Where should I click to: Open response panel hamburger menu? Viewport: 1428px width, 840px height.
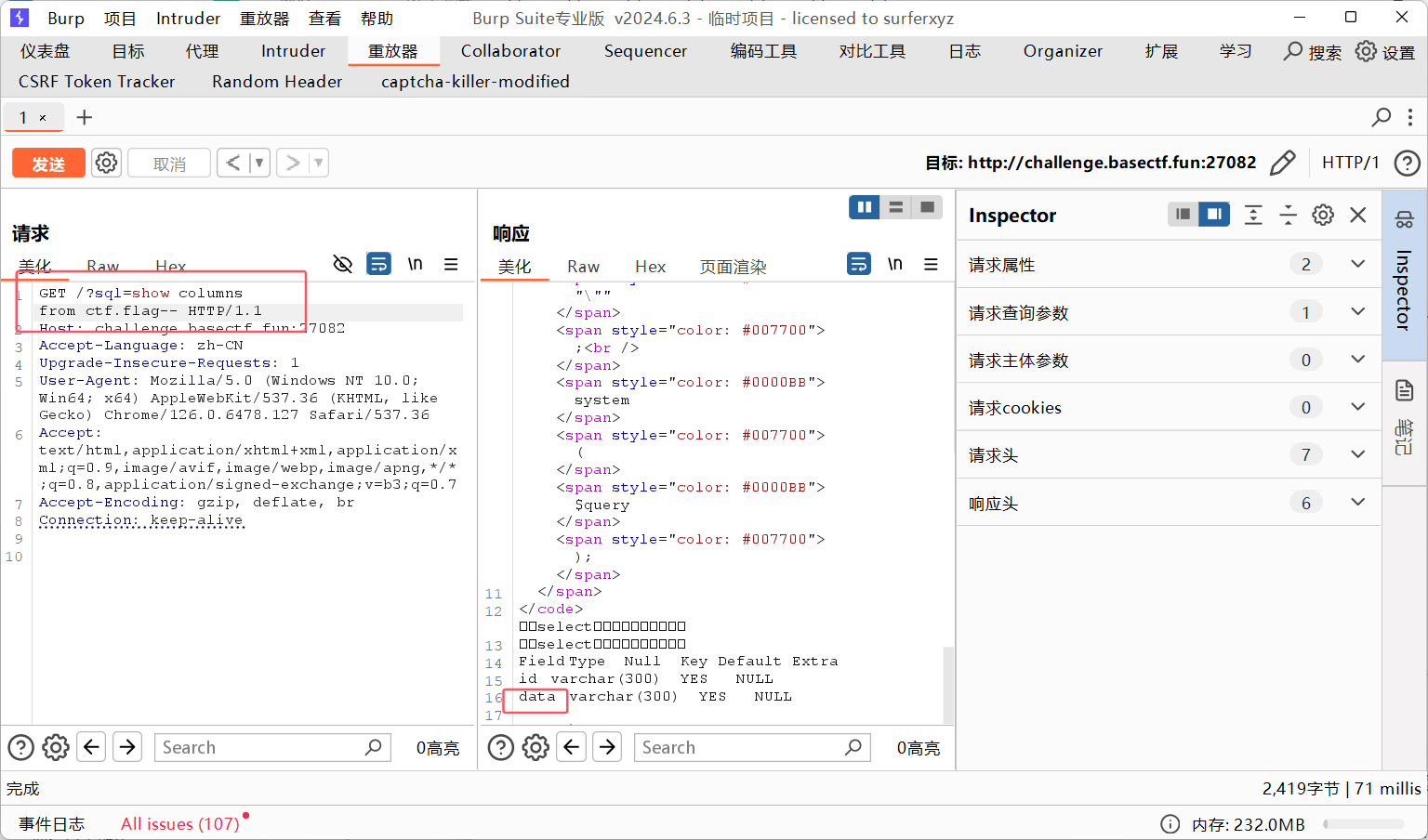(x=931, y=265)
